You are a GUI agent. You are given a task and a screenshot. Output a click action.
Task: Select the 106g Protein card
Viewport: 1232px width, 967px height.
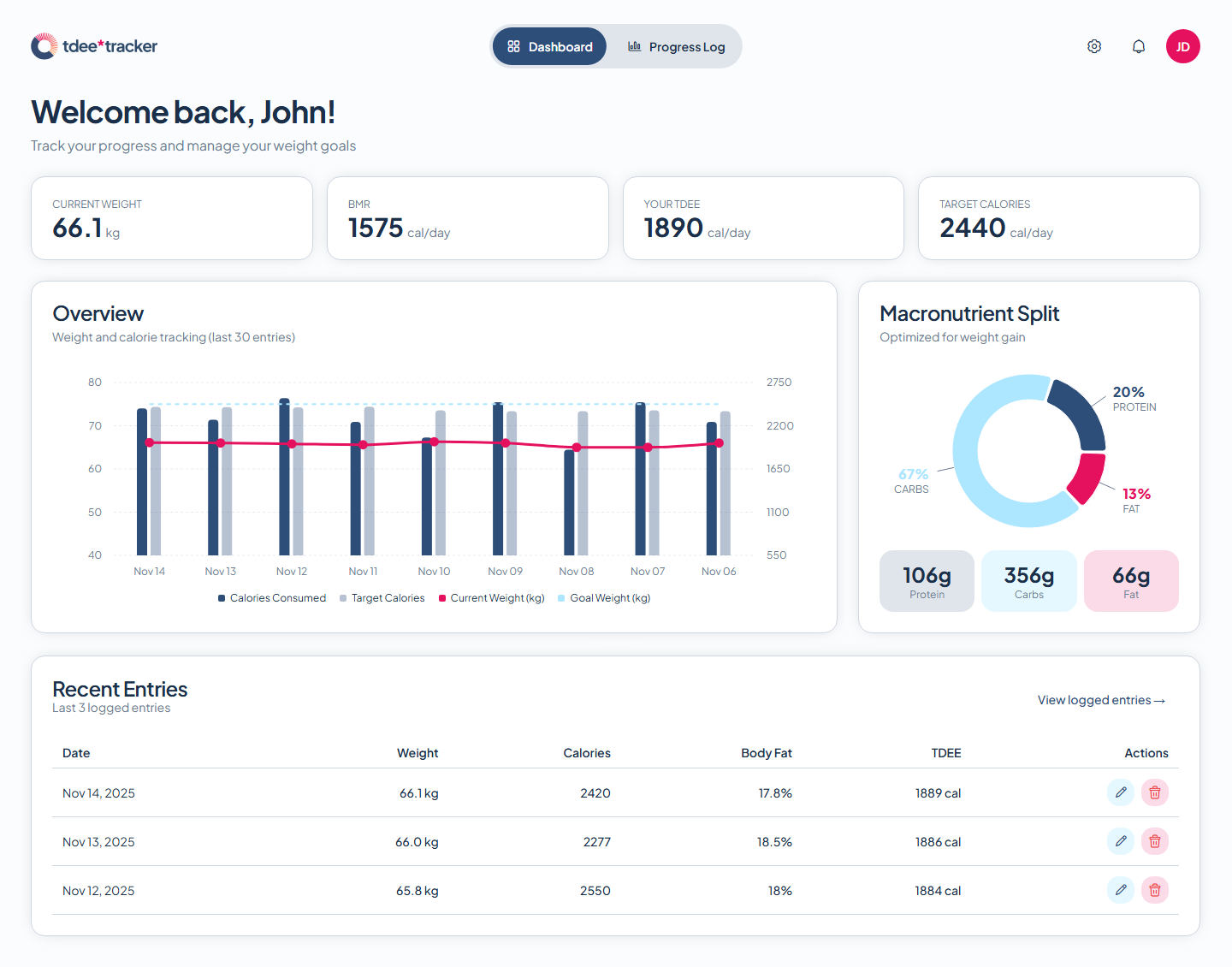[x=927, y=581]
